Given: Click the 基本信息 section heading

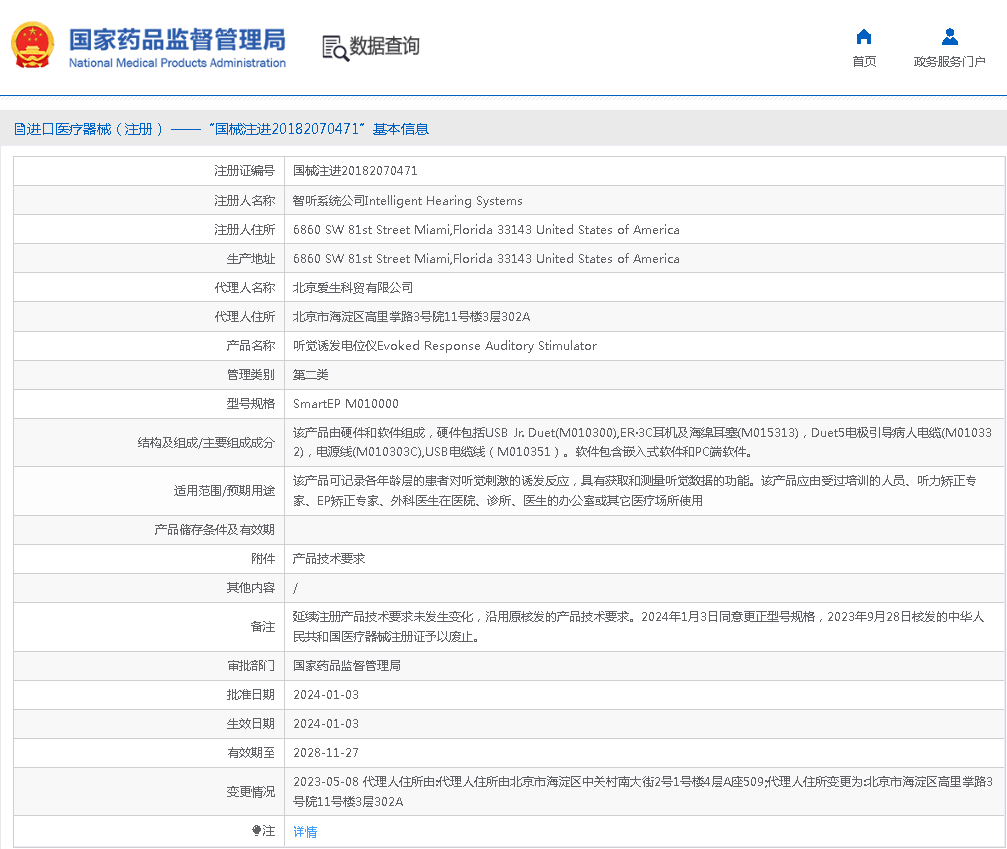Looking at the screenshot, I should click(x=400, y=129).
